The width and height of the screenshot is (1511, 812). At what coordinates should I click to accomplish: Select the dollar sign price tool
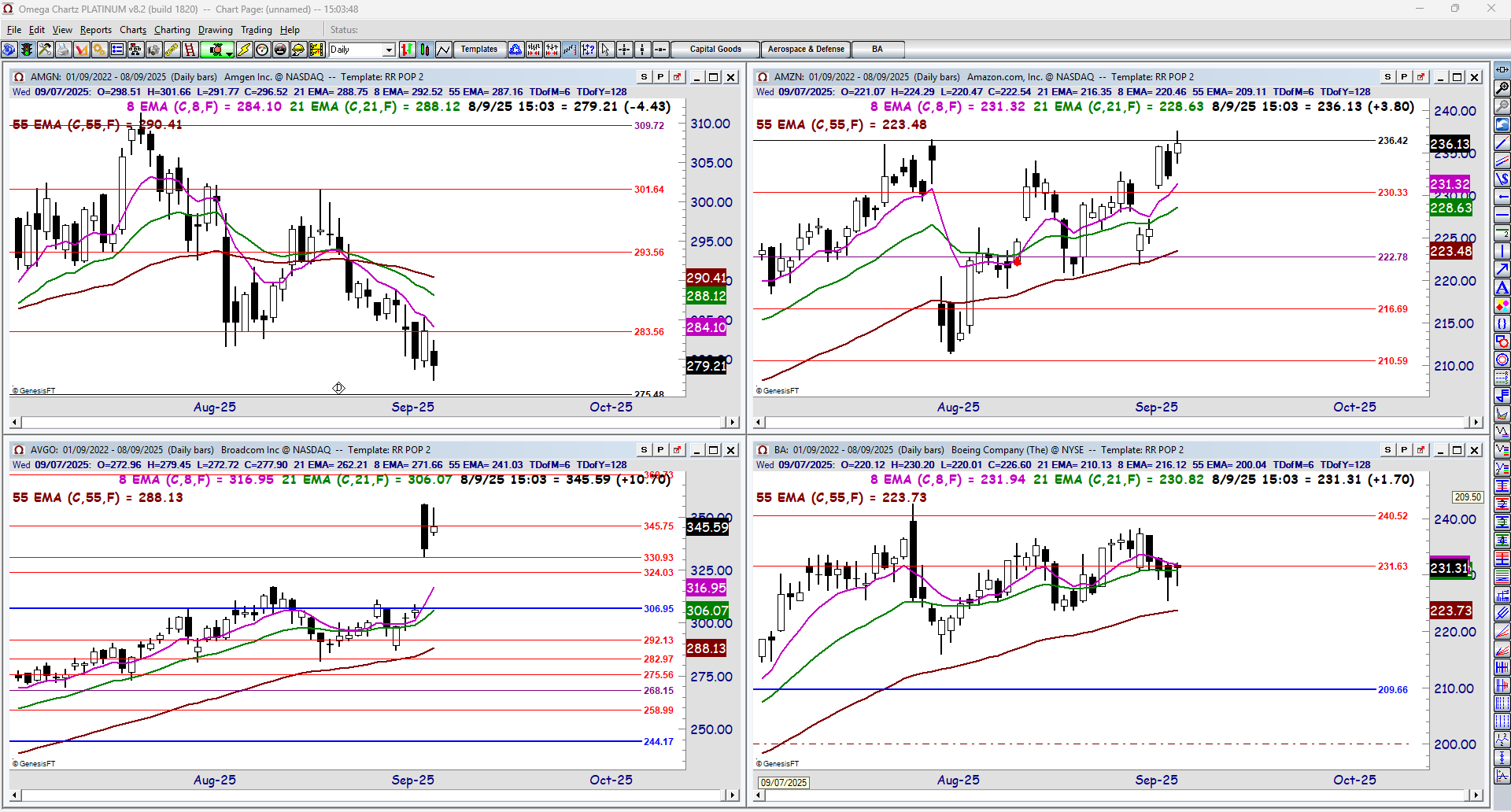(x=1502, y=179)
